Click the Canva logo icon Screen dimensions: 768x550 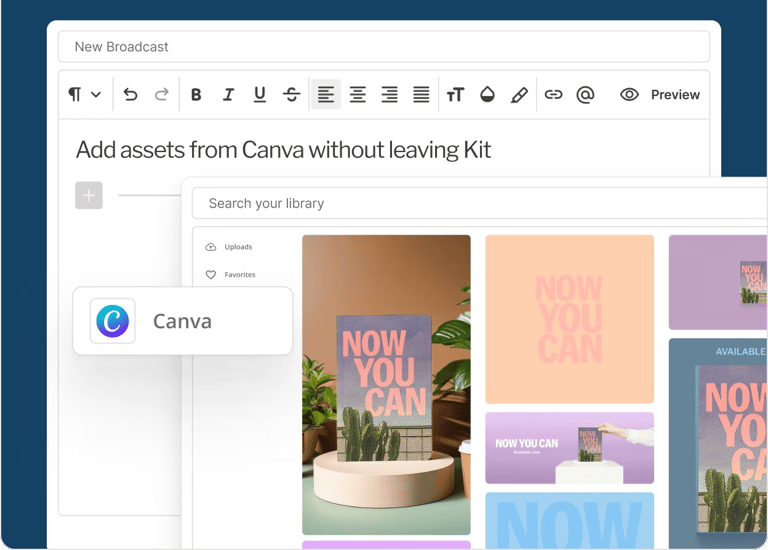[x=113, y=321]
